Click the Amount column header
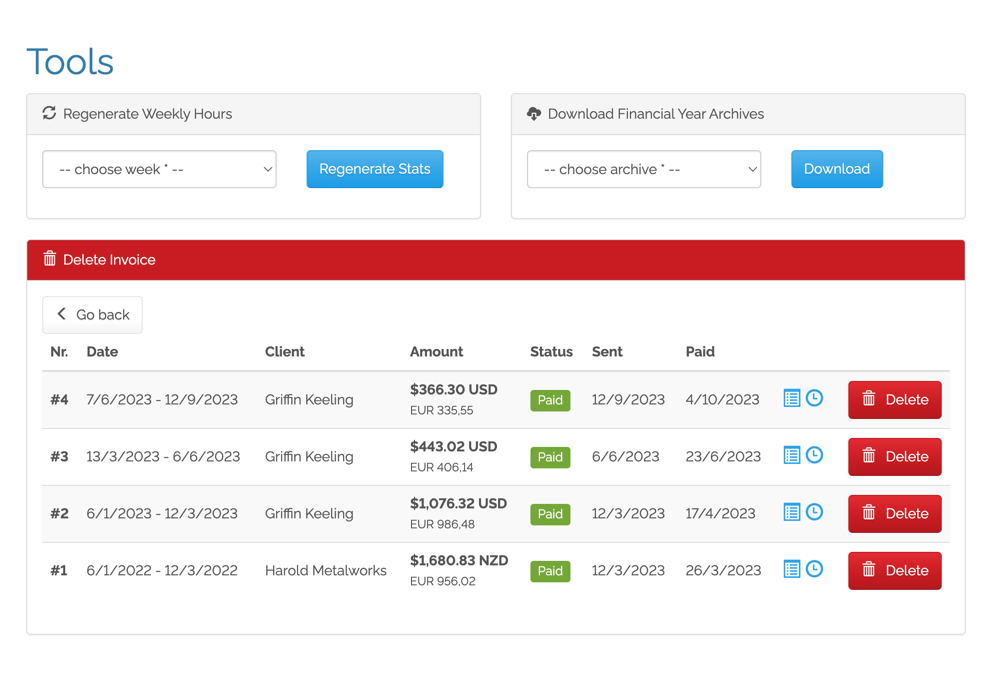 437,351
